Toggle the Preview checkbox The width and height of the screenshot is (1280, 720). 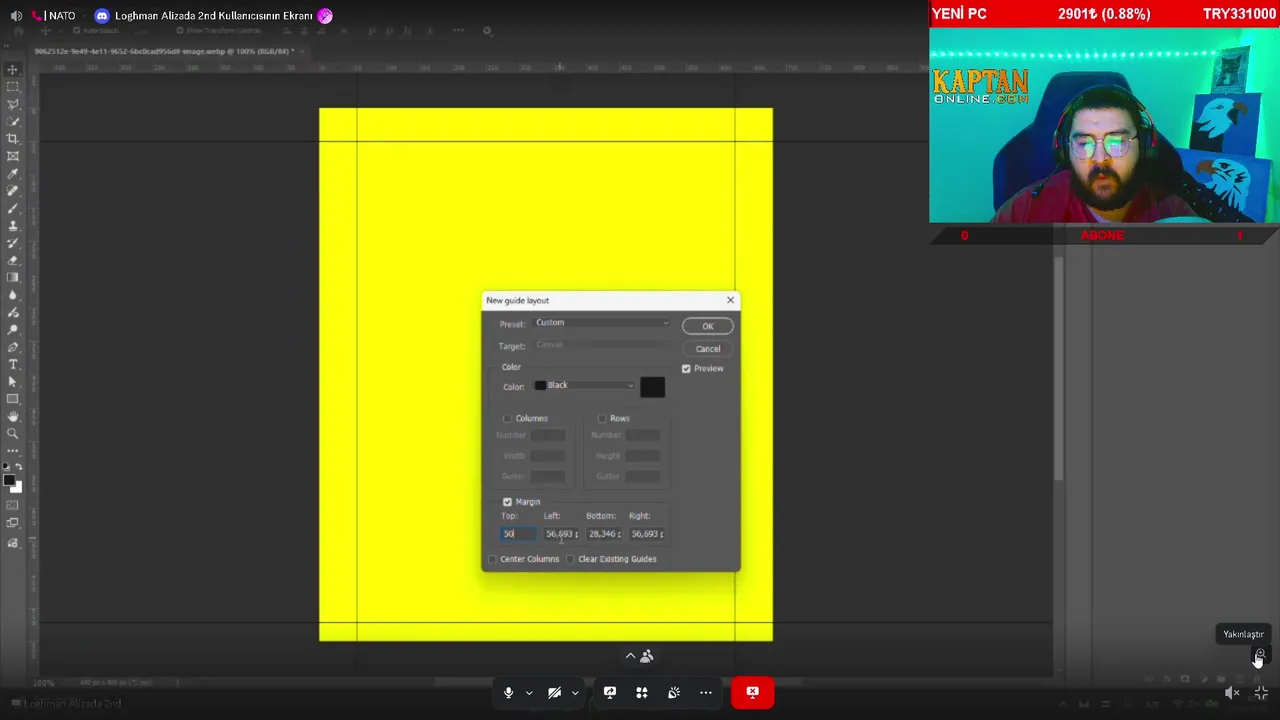[x=686, y=369]
